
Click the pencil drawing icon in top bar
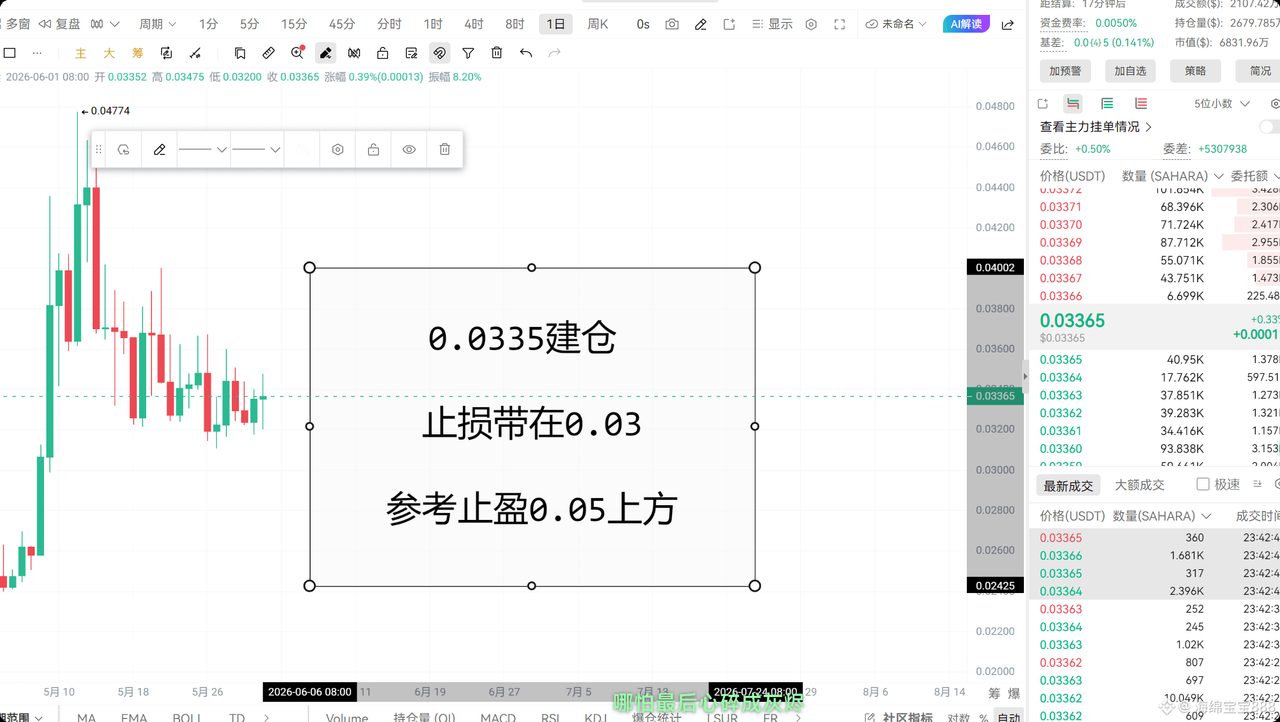coord(700,24)
